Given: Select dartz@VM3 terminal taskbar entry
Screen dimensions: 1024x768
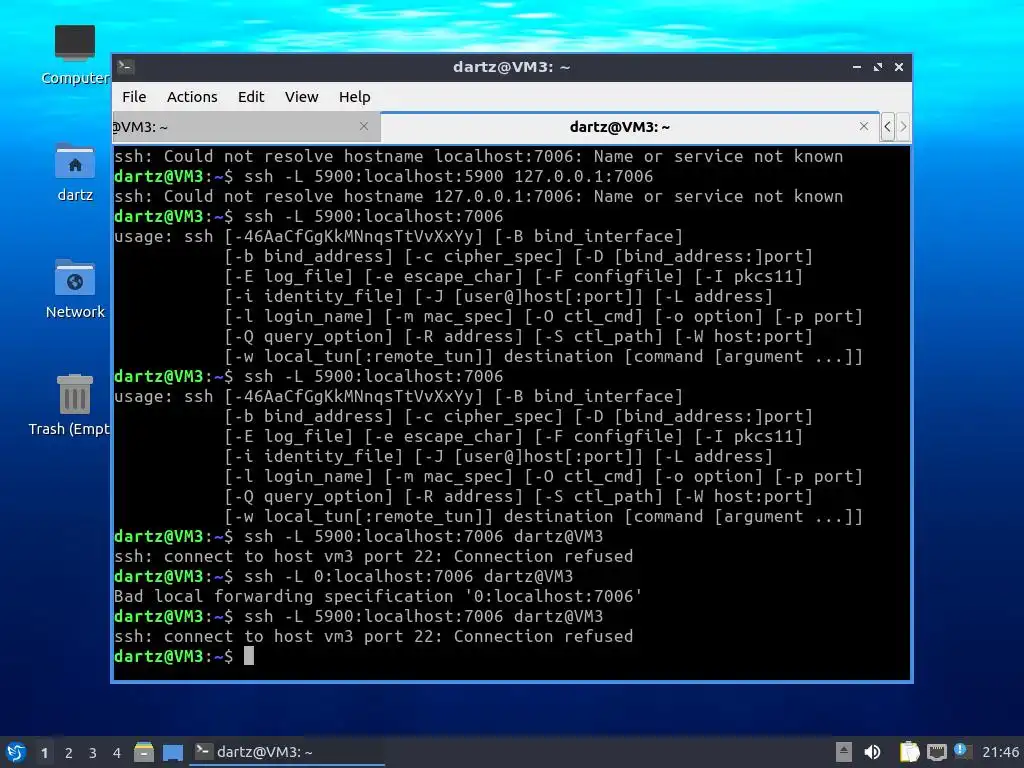Looking at the screenshot, I should 287,752.
